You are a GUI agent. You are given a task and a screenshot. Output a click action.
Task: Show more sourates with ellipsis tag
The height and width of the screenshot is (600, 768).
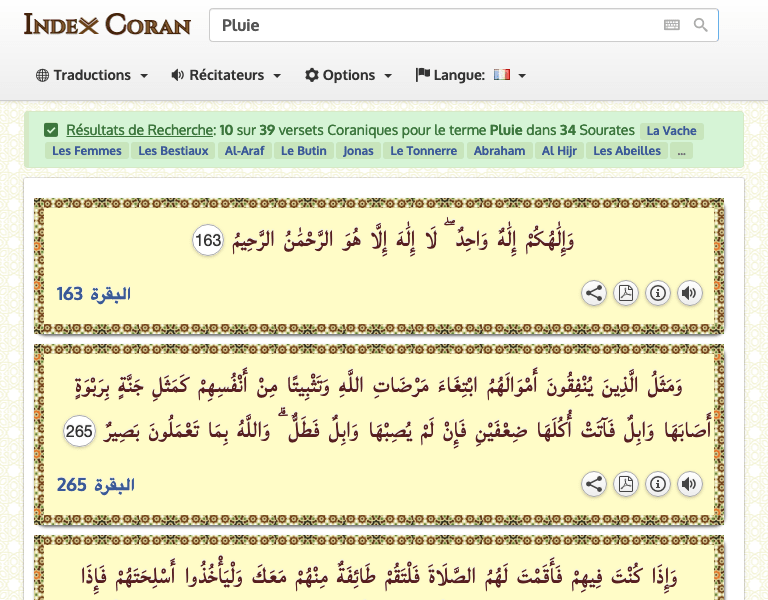click(x=681, y=151)
